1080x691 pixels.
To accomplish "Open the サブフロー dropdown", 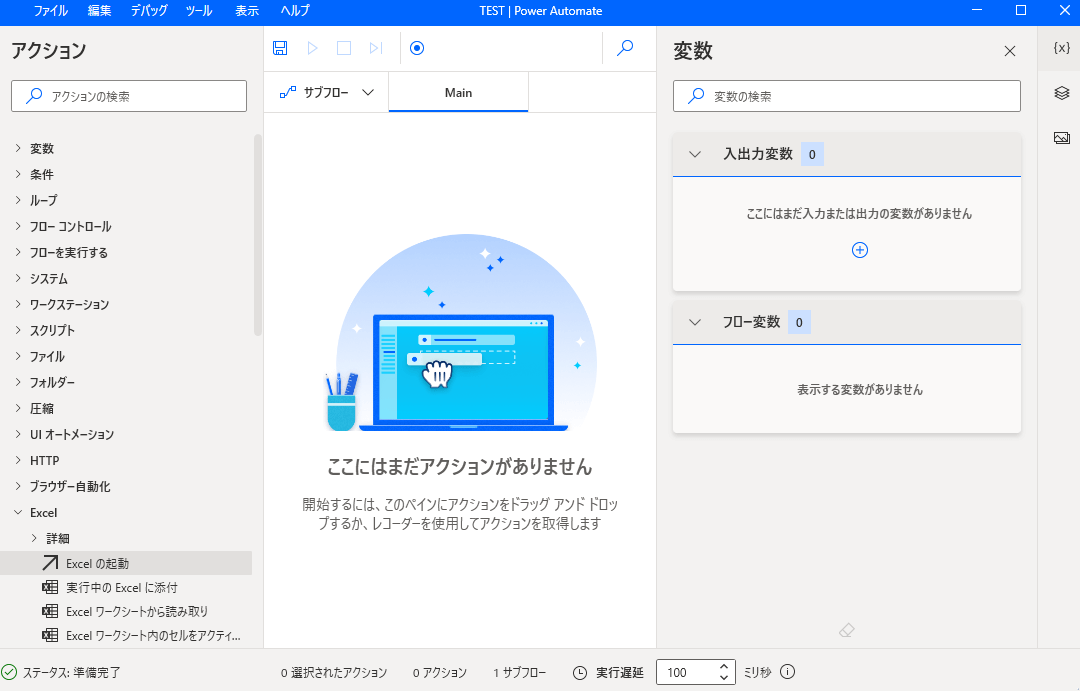I will pyautogui.click(x=326, y=92).
